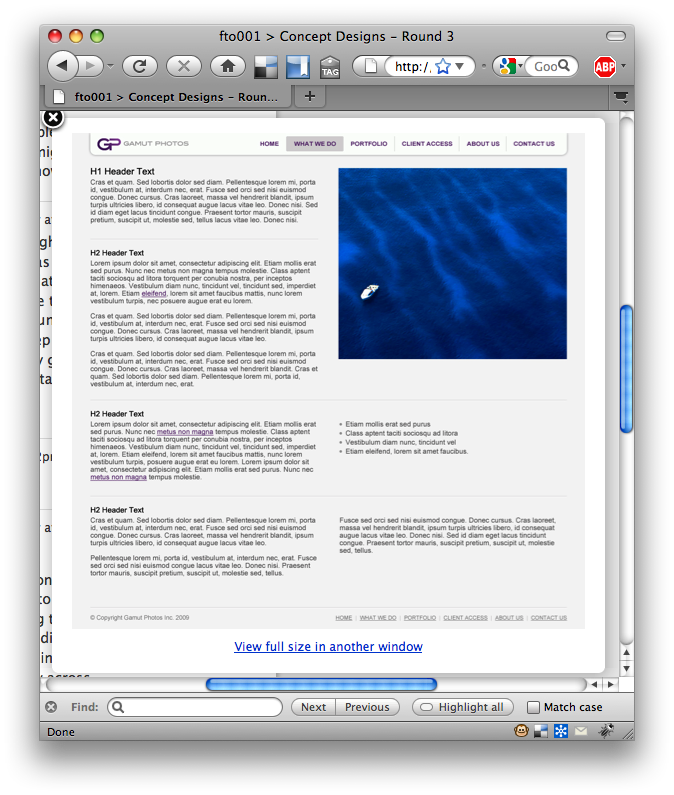Viewport: 674px width, 795px height.
Task: Click 'View full size in another window' link
Action: click(x=328, y=647)
